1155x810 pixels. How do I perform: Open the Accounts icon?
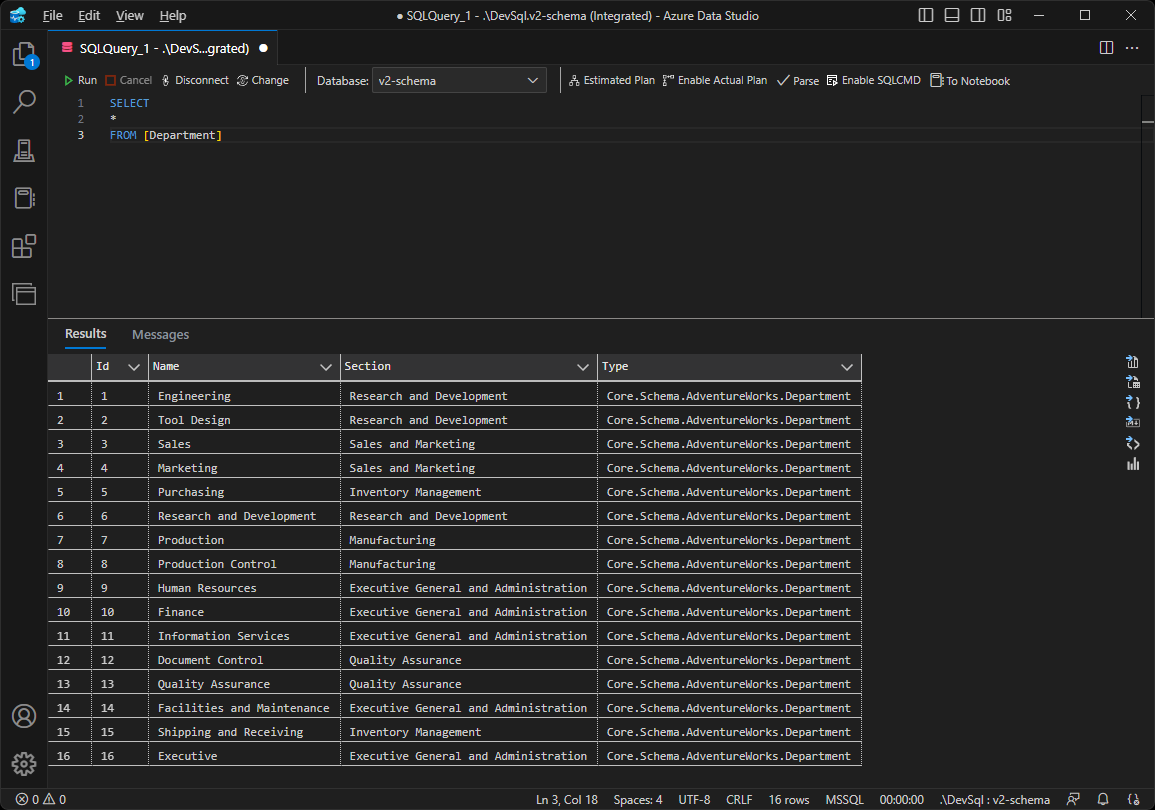tap(24, 716)
